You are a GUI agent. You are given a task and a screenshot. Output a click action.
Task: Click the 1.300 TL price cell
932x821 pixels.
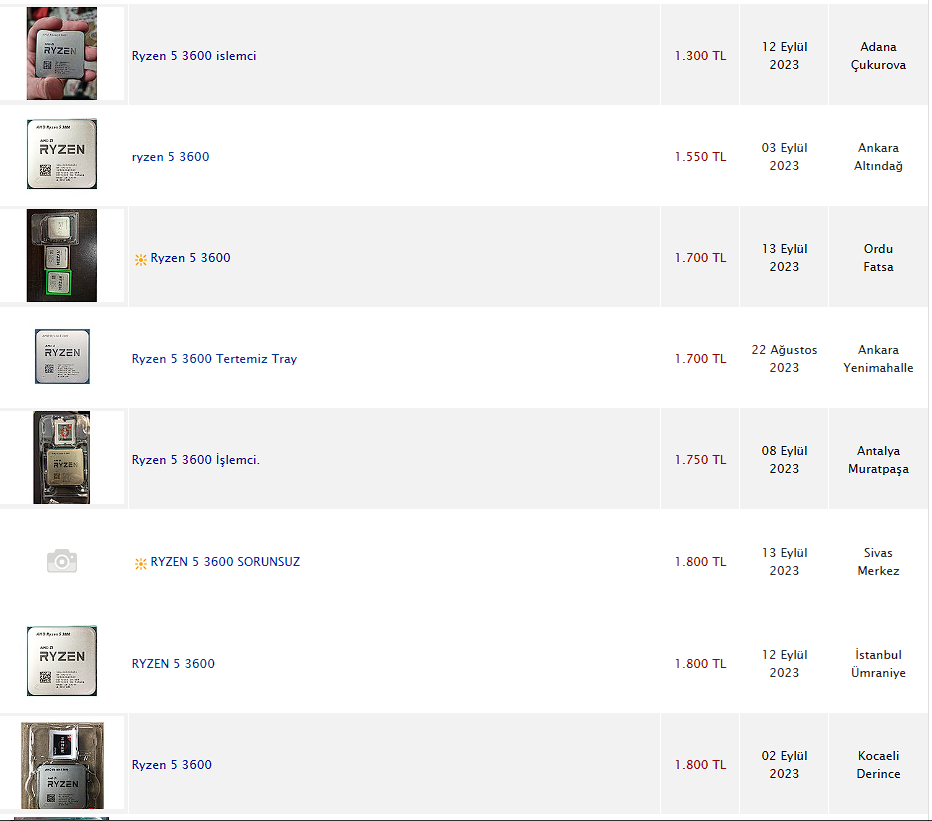[700, 56]
